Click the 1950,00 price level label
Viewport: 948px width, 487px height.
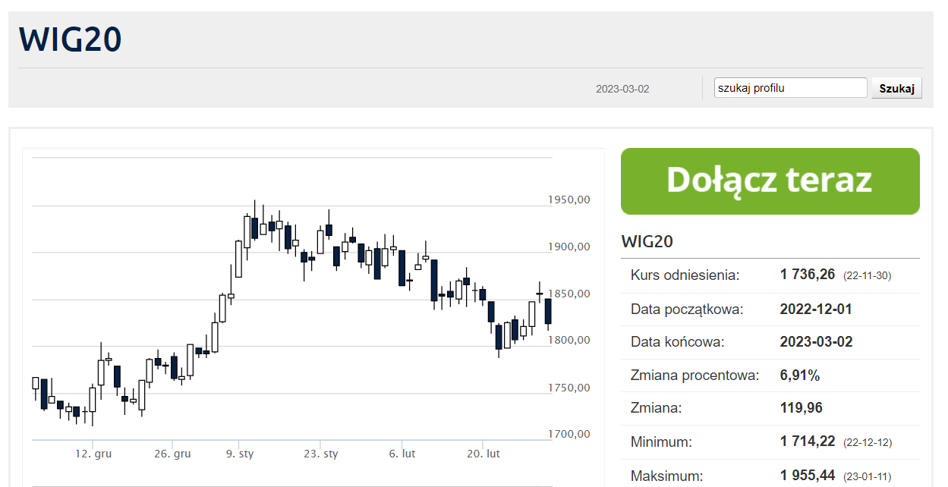[x=569, y=199]
